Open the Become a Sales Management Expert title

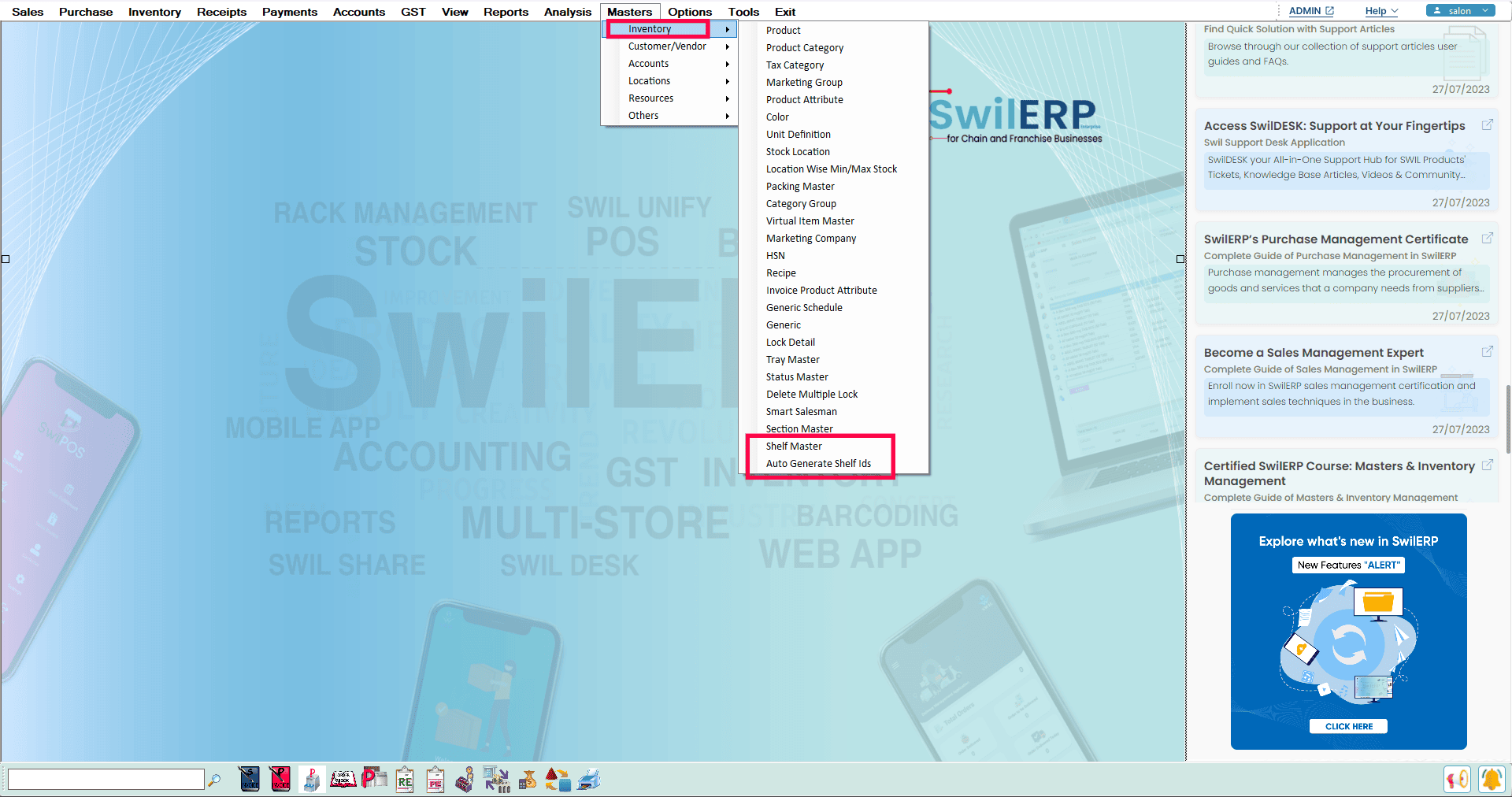1314,353
